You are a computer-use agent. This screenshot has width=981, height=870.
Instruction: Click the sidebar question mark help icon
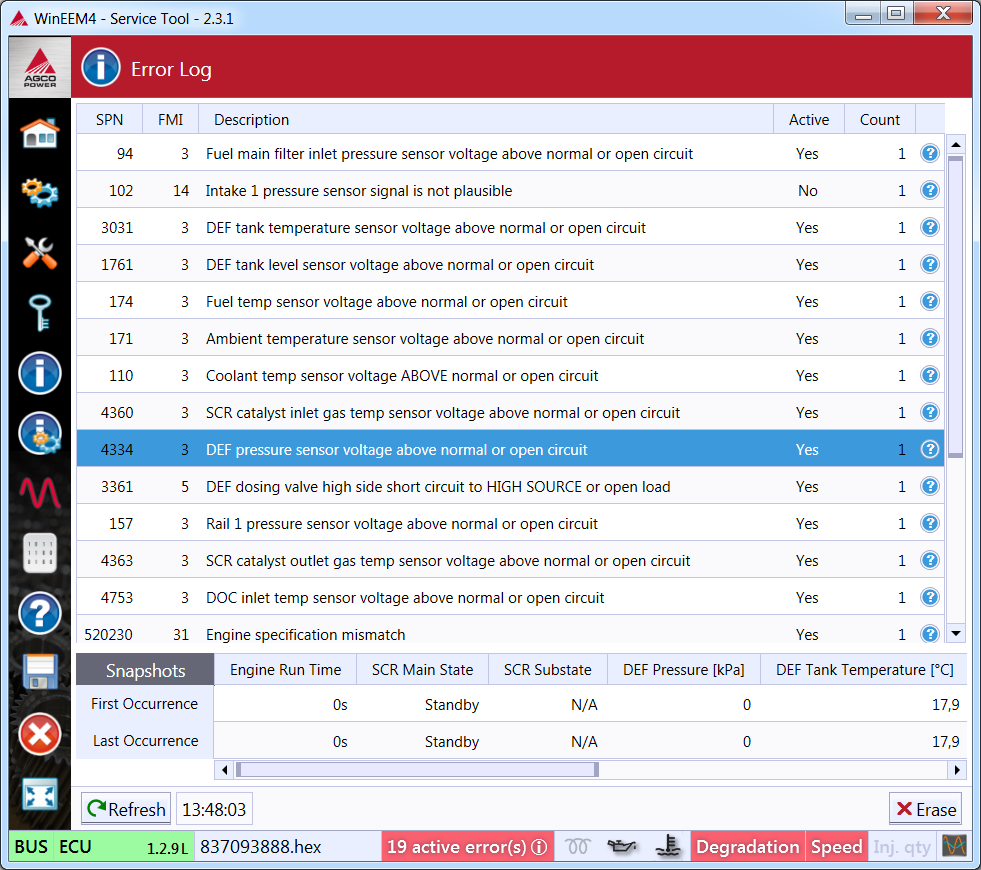[x=40, y=612]
